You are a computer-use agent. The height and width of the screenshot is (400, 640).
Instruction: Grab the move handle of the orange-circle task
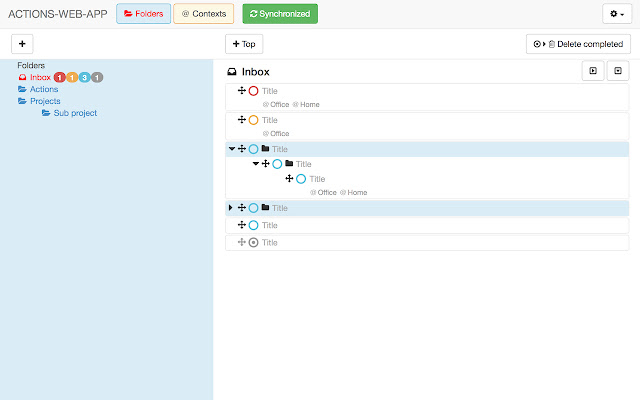(242, 119)
